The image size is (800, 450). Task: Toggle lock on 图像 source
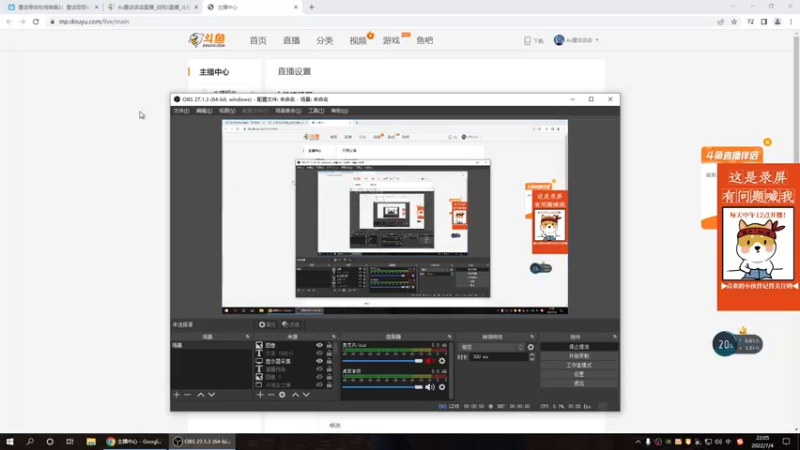329,345
